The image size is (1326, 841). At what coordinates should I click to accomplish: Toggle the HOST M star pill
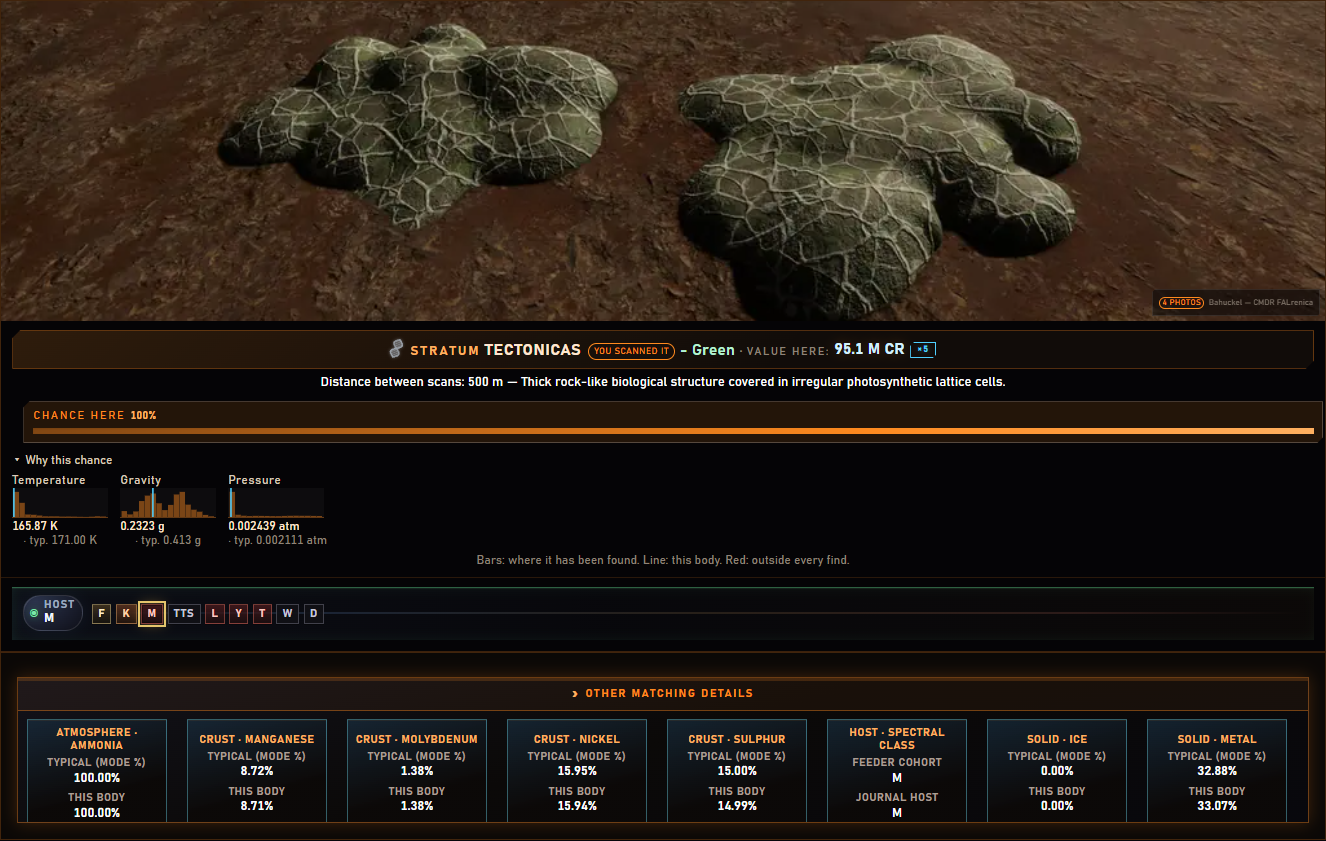point(53,612)
